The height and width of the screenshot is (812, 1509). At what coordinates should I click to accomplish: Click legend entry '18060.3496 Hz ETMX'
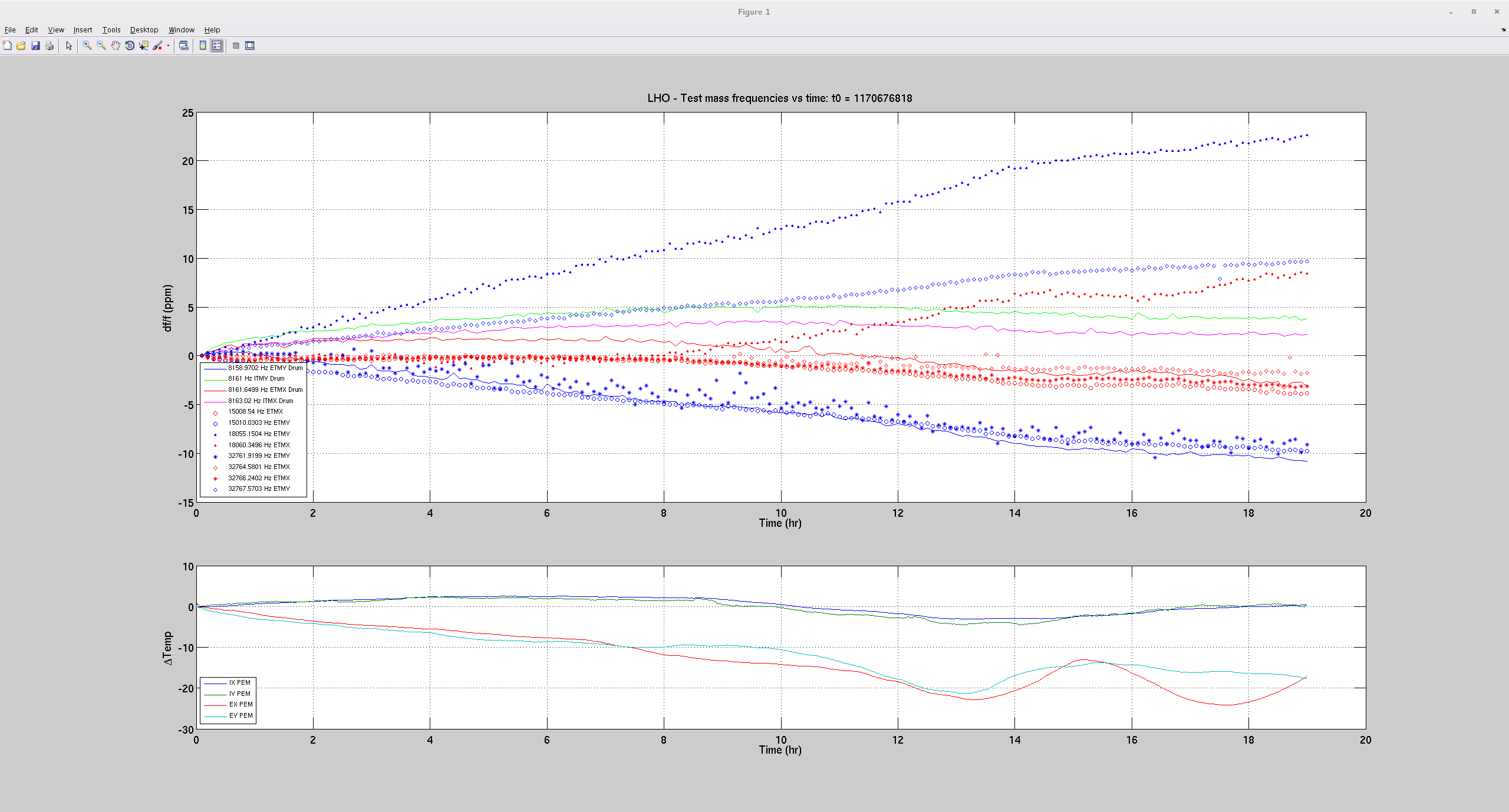pyautogui.click(x=259, y=445)
